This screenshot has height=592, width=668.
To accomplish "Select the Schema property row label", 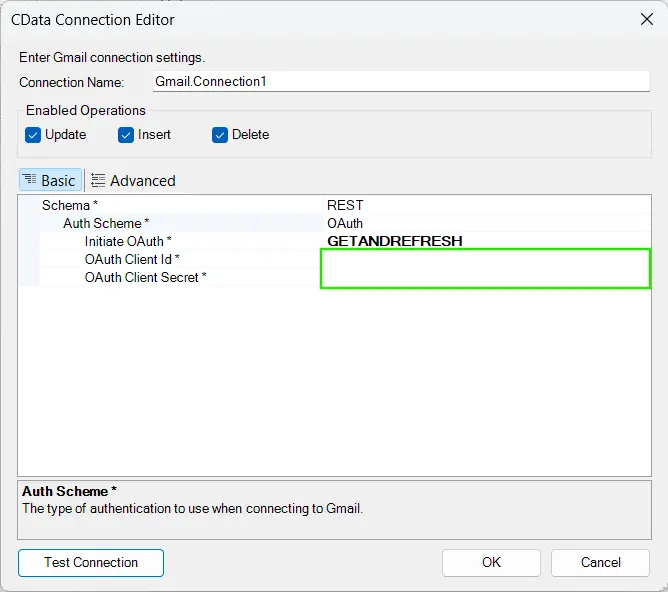I will click(69, 205).
